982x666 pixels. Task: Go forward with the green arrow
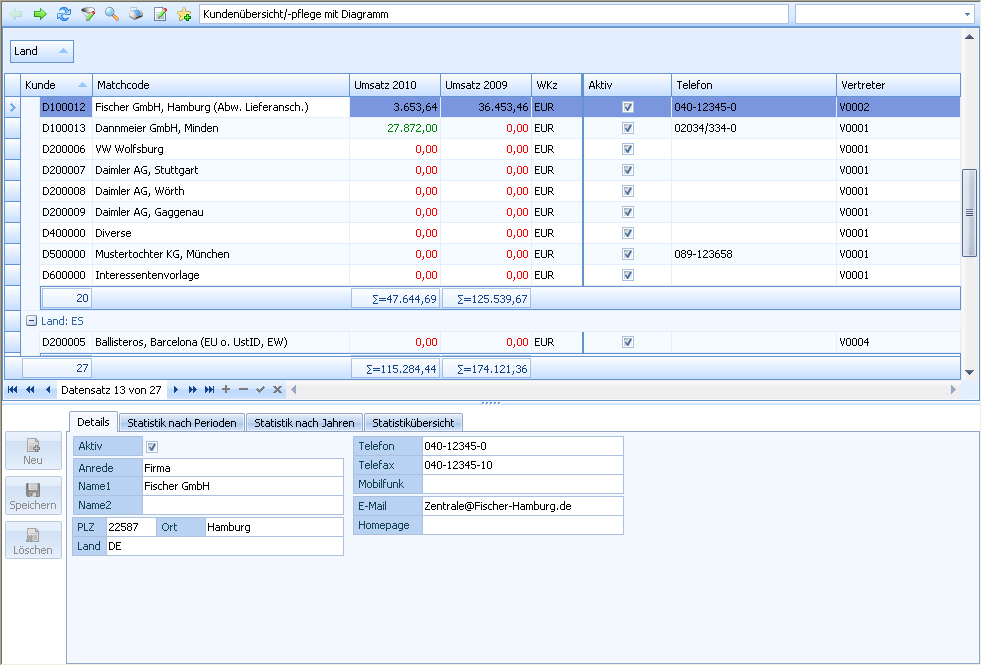[40, 14]
